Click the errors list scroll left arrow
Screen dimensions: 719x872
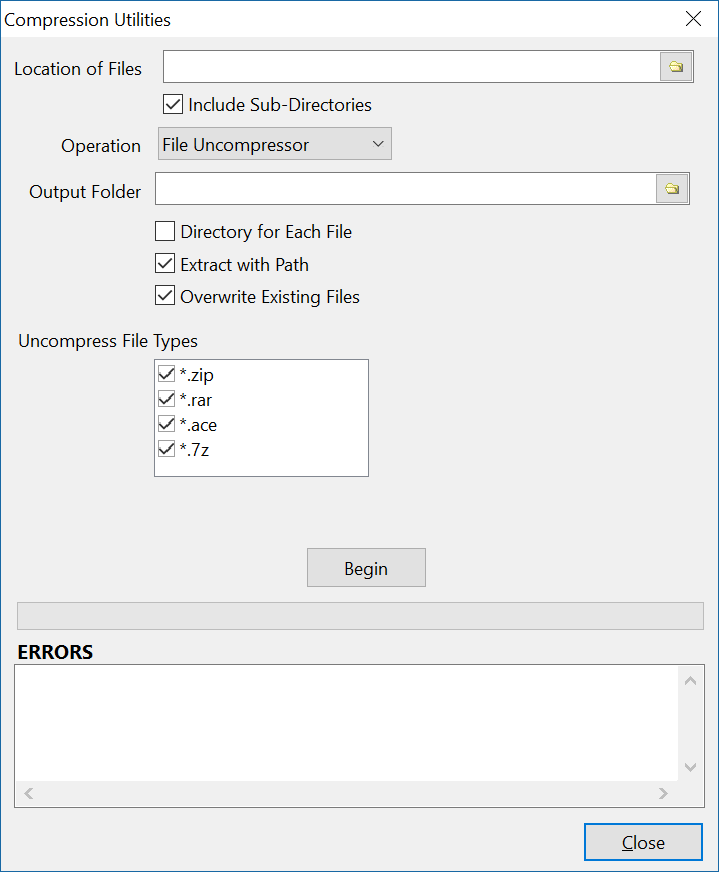29,793
